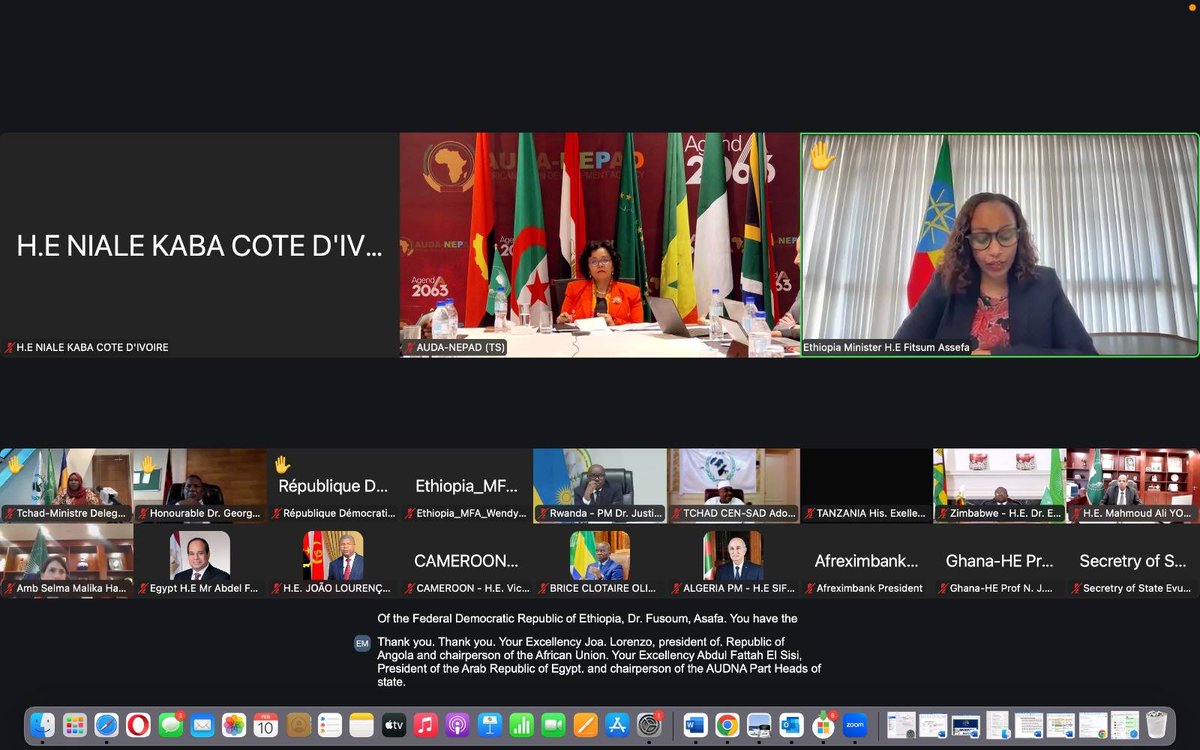Image resolution: width=1200 pixels, height=750 pixels.
Task: Click the EM caption speaker avatar
Action: tap(362, 643)
